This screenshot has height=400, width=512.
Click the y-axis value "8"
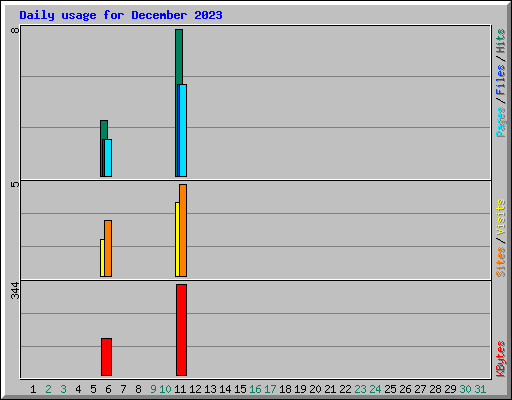(x=15, y=30)
